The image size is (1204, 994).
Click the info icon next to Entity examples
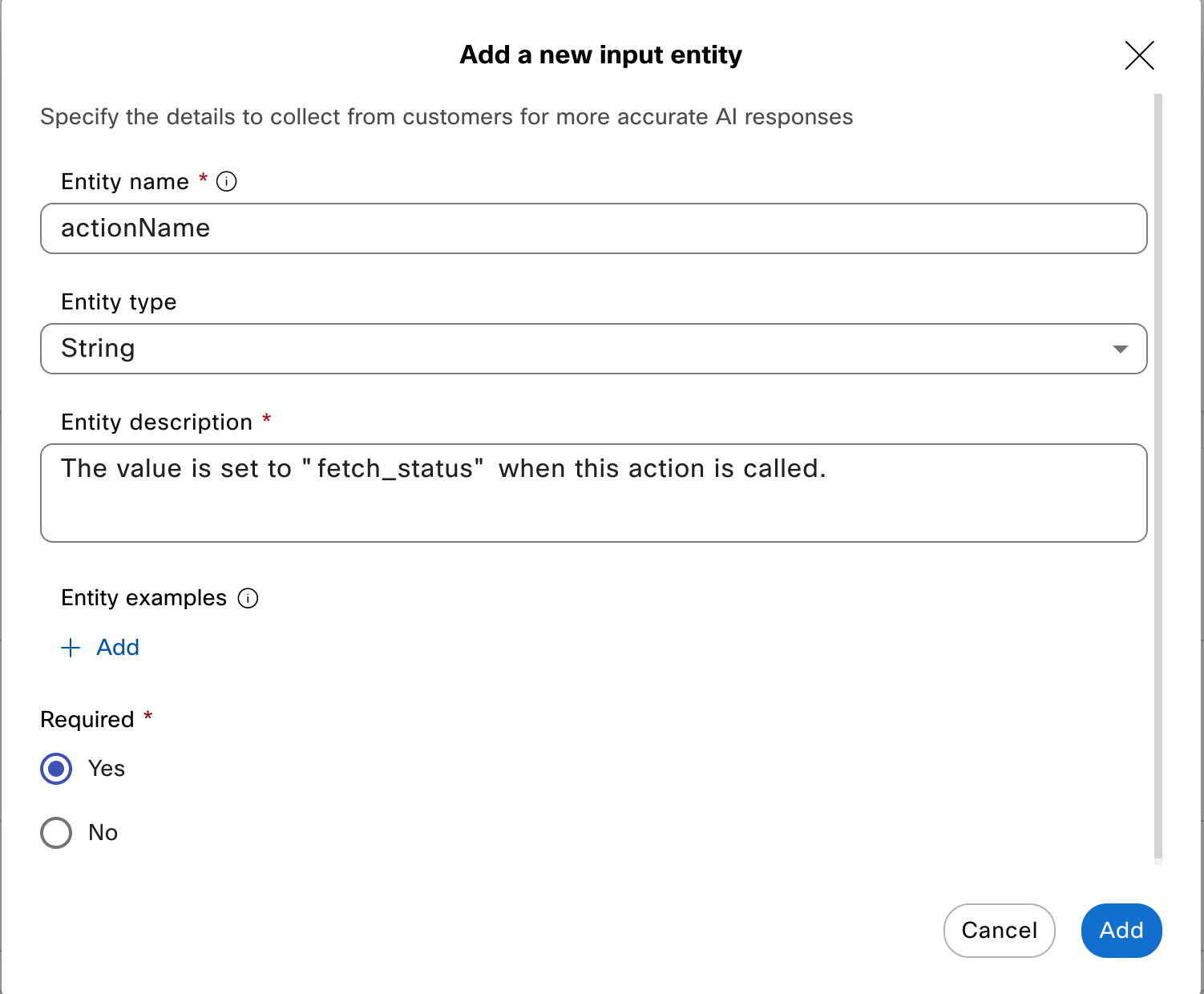click(248, 599)
